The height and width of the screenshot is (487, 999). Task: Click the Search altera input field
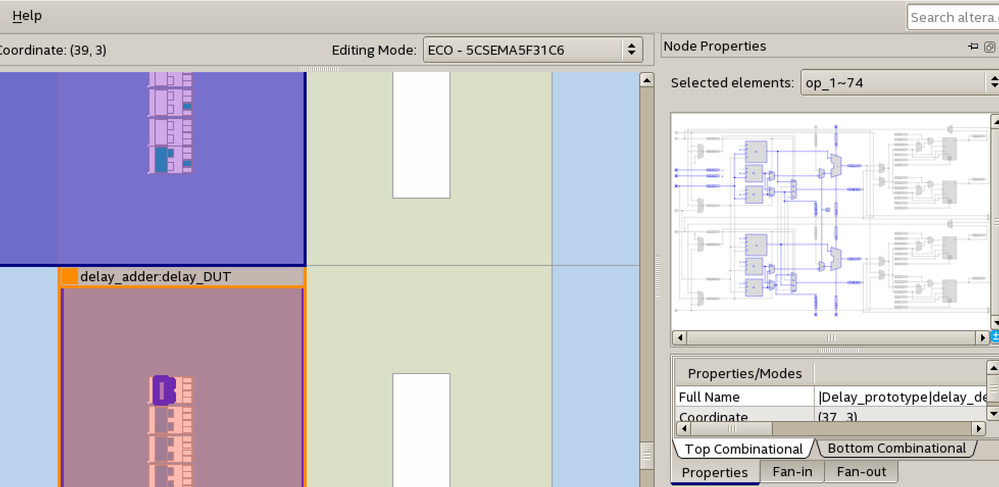click(x=953, y=17)
